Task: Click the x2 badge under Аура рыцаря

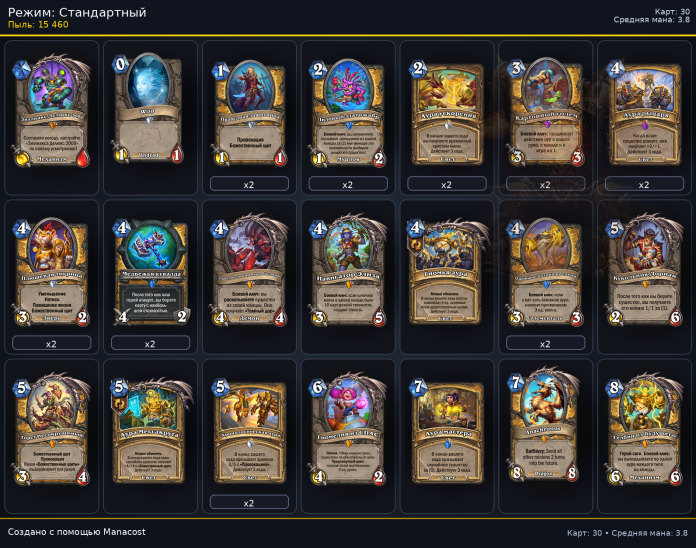Action: coord(644,184)
